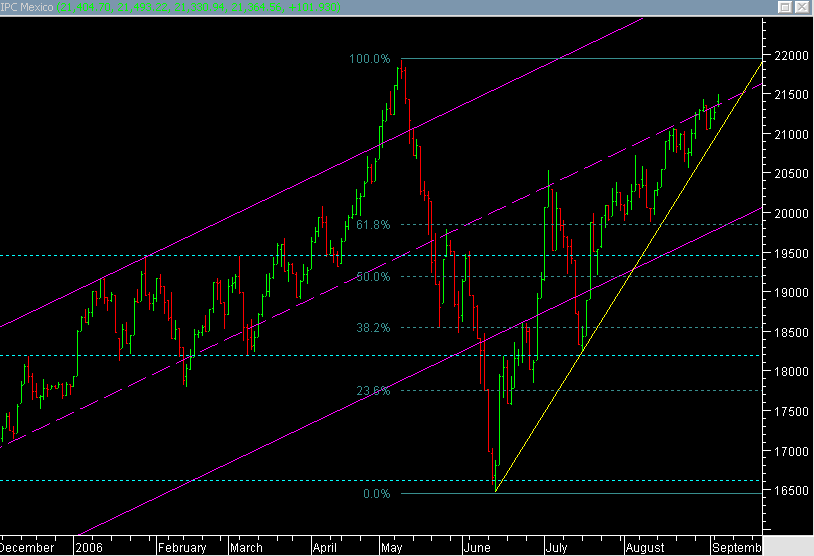Viewport: 814px width, 556px height.
Task: Click the 20500 price axis label
Action: [791, 174]
